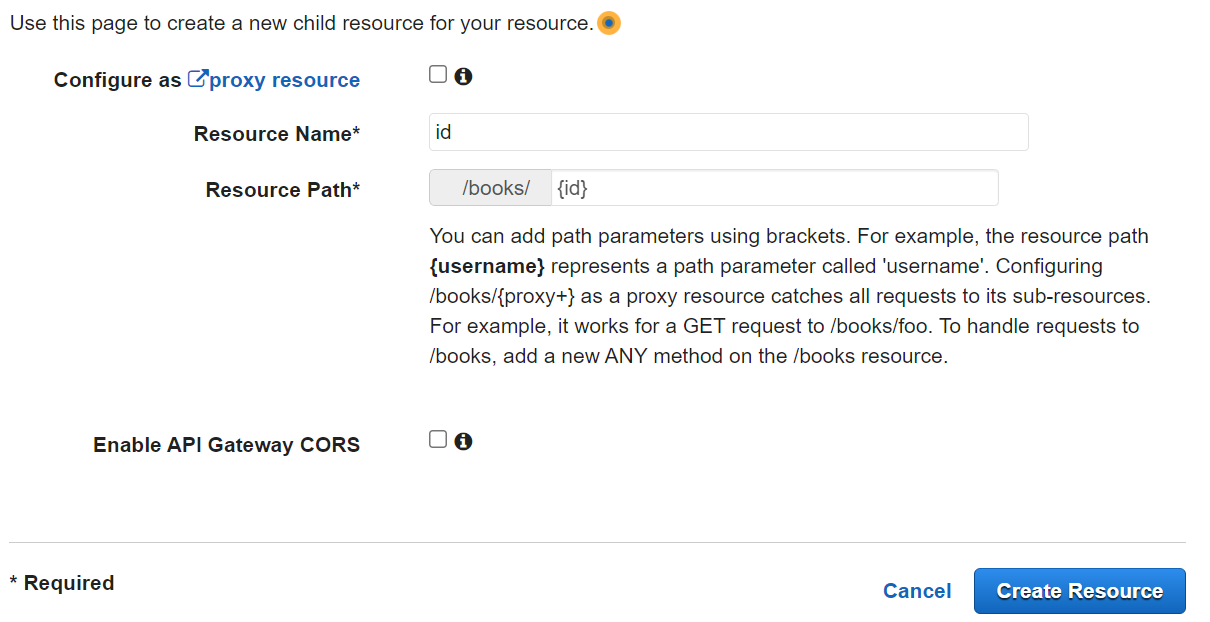Viewport: 1210px width, 622px height.
Task: Click the /books/ path prefix segment
Action: (490, 187)
